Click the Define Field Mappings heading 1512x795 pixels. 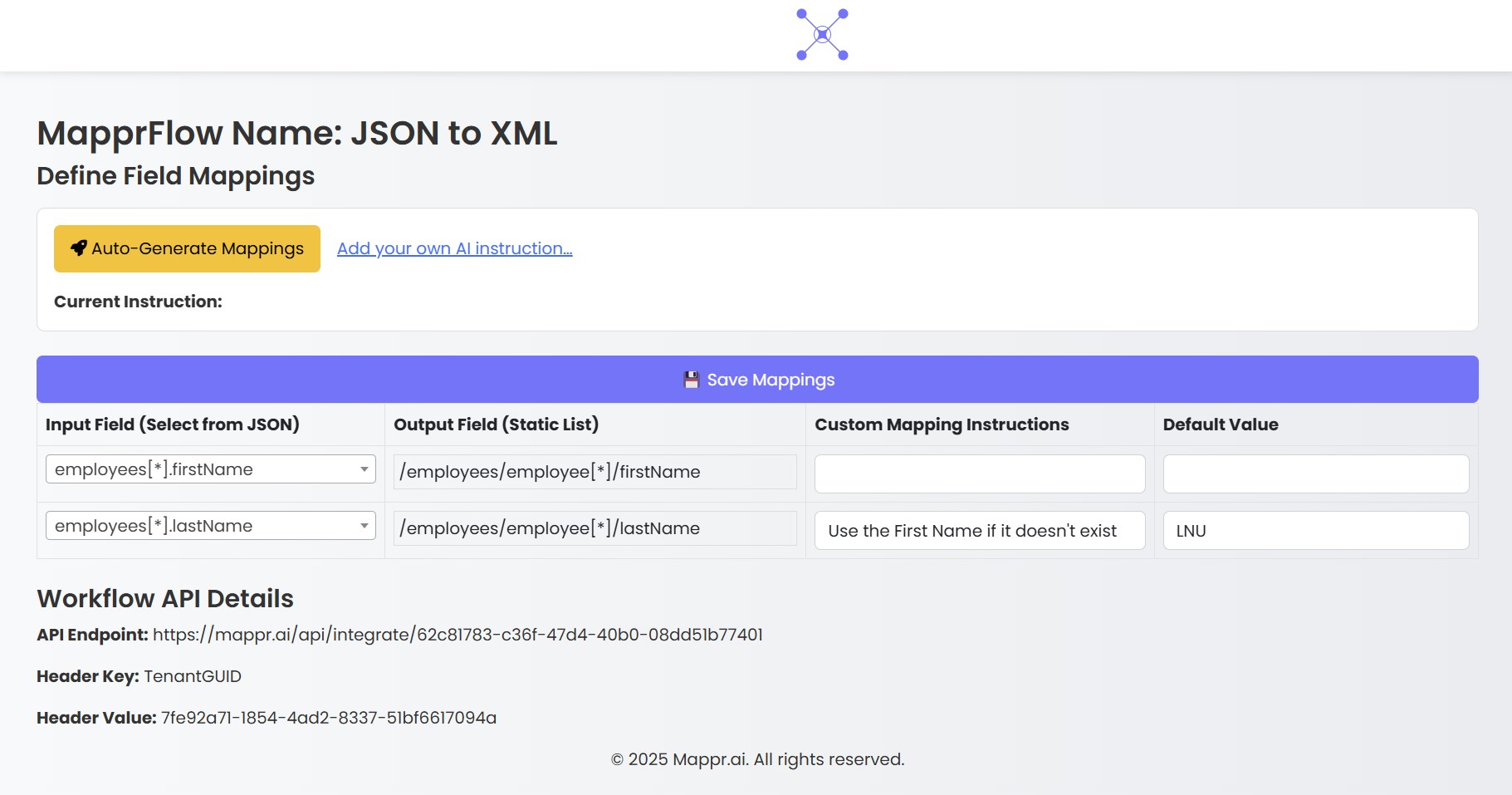[x=176, y=176]
